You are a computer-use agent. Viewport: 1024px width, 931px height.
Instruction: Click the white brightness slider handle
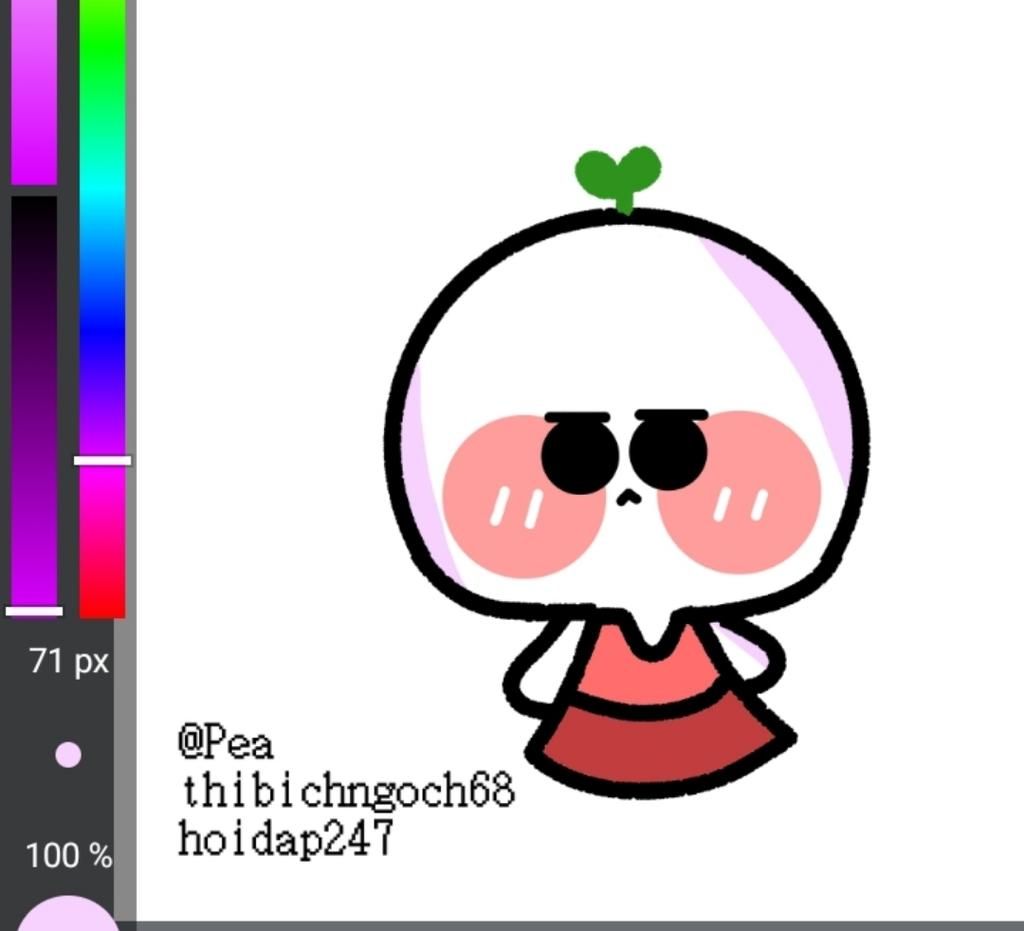[x=35, y=611]
